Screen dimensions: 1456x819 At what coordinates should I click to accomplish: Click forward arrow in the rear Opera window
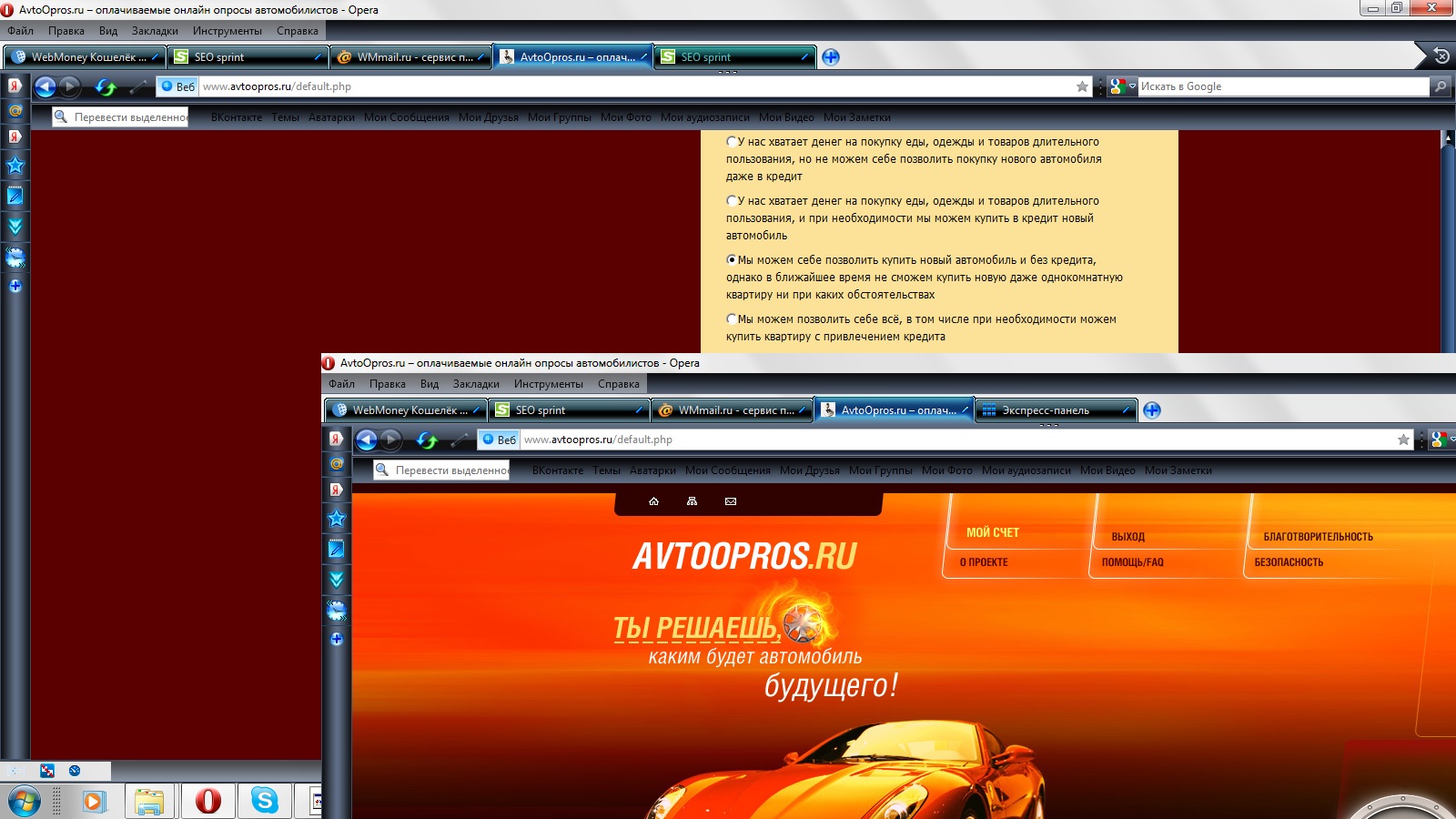tap(70, 86)
